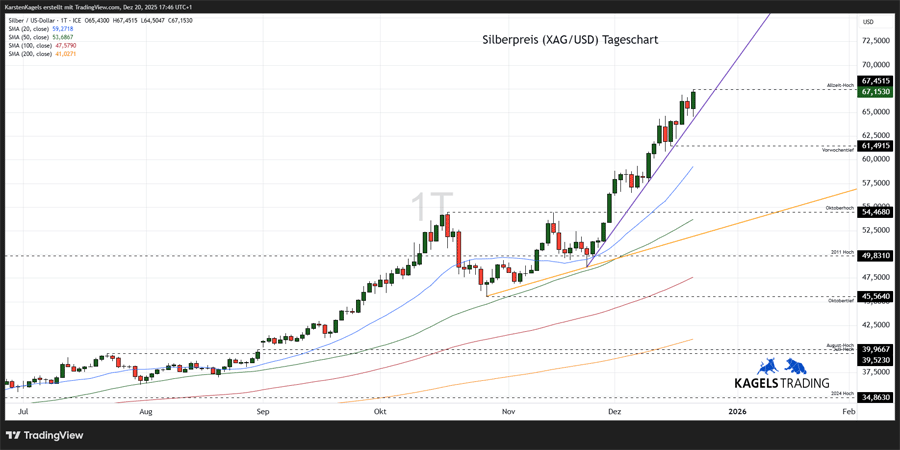Click the KAGELS TRADING text
Screen dimensions: 900x450
point(782,383)
